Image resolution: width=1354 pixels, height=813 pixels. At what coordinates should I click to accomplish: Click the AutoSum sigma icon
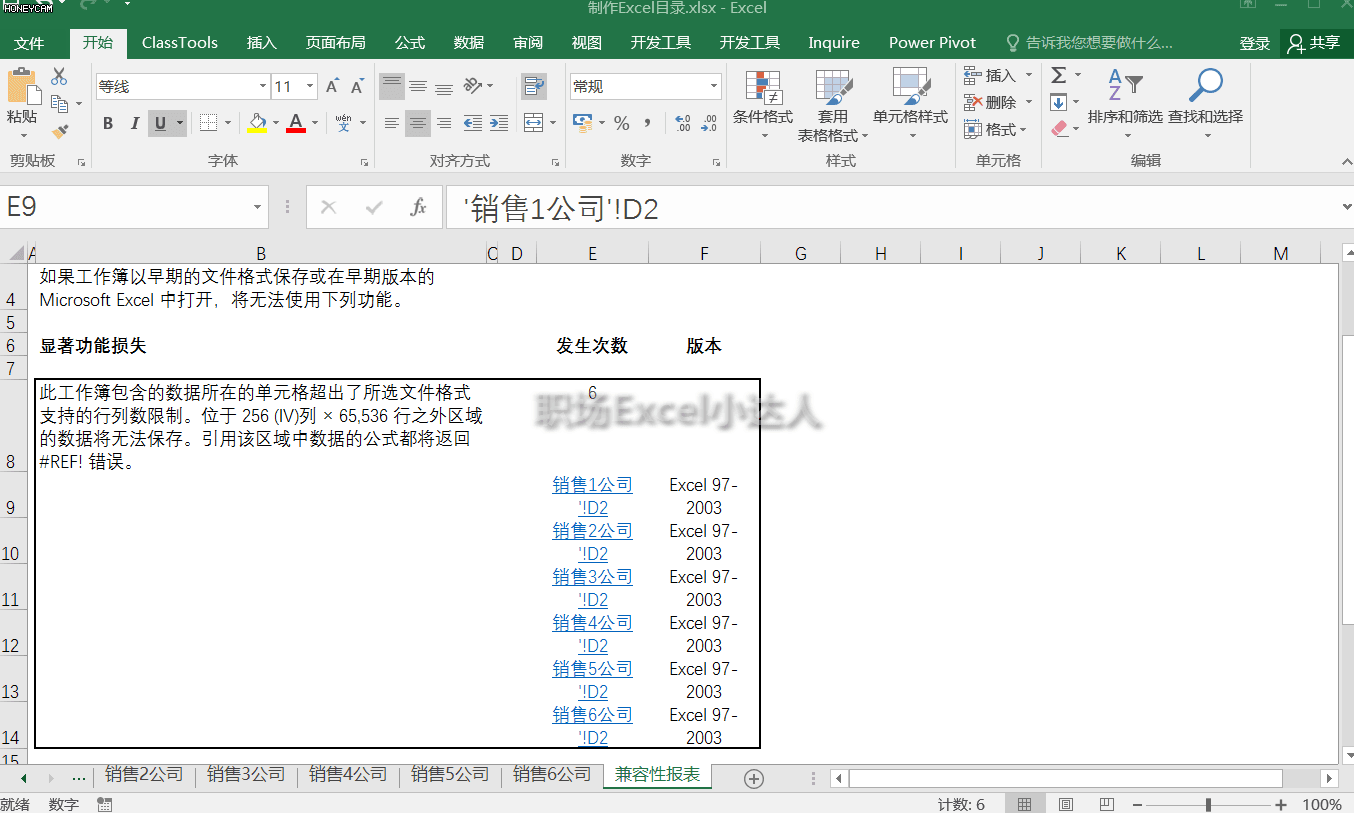coord(1058,75)
